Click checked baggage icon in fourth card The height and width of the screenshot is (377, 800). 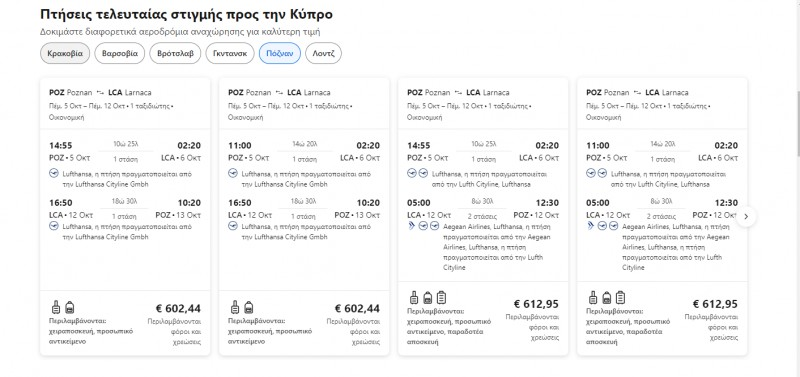pos(620,297)
